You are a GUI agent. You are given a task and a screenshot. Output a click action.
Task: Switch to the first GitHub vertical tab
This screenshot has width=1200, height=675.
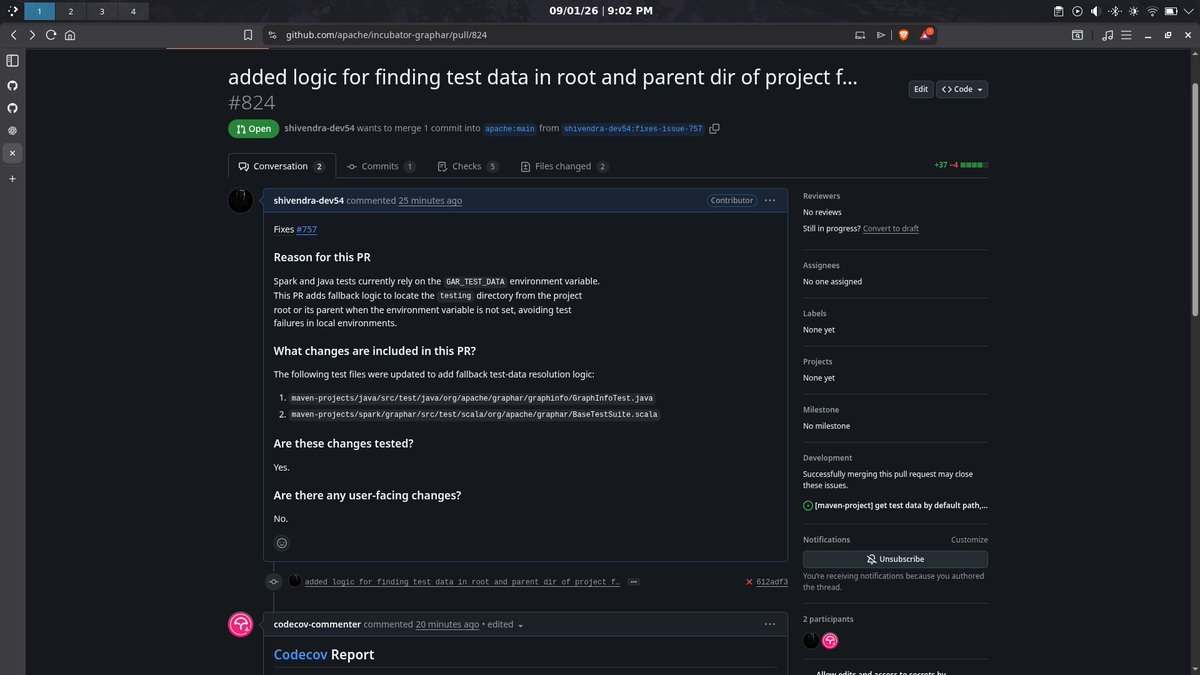tap(12, 86)
